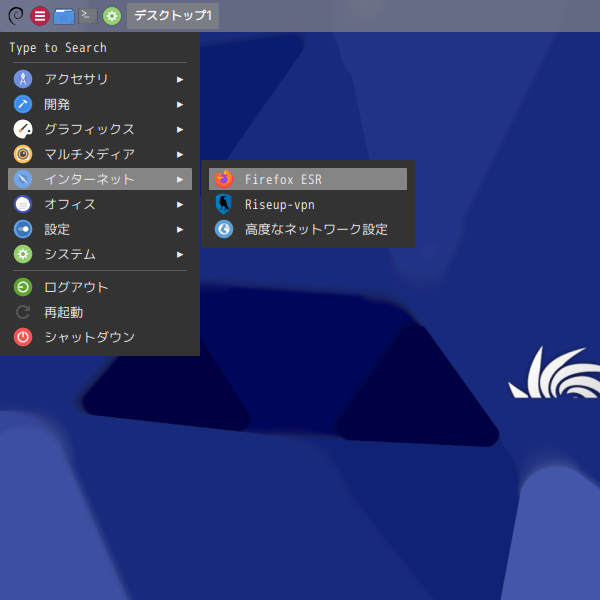The image size is (600, 600).
Task: Select the インターネット category label
Action: (x=89, y=179)
